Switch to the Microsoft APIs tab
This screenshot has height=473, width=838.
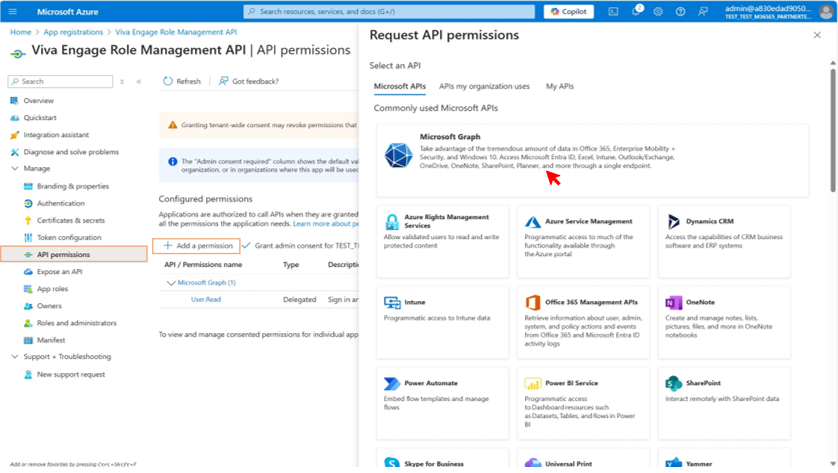(399, 86)
